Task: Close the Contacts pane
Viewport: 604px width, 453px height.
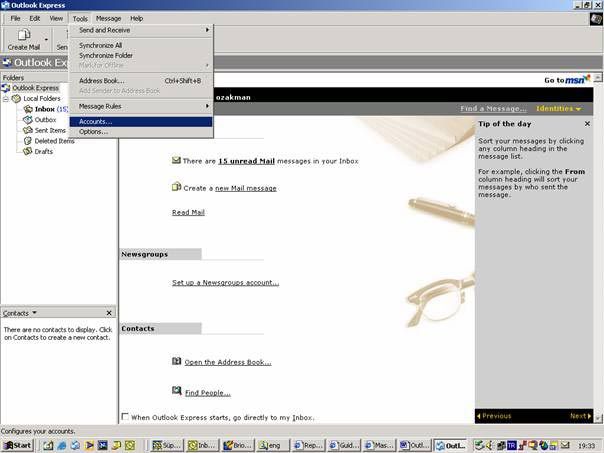Action: click(x=109, y=313)
